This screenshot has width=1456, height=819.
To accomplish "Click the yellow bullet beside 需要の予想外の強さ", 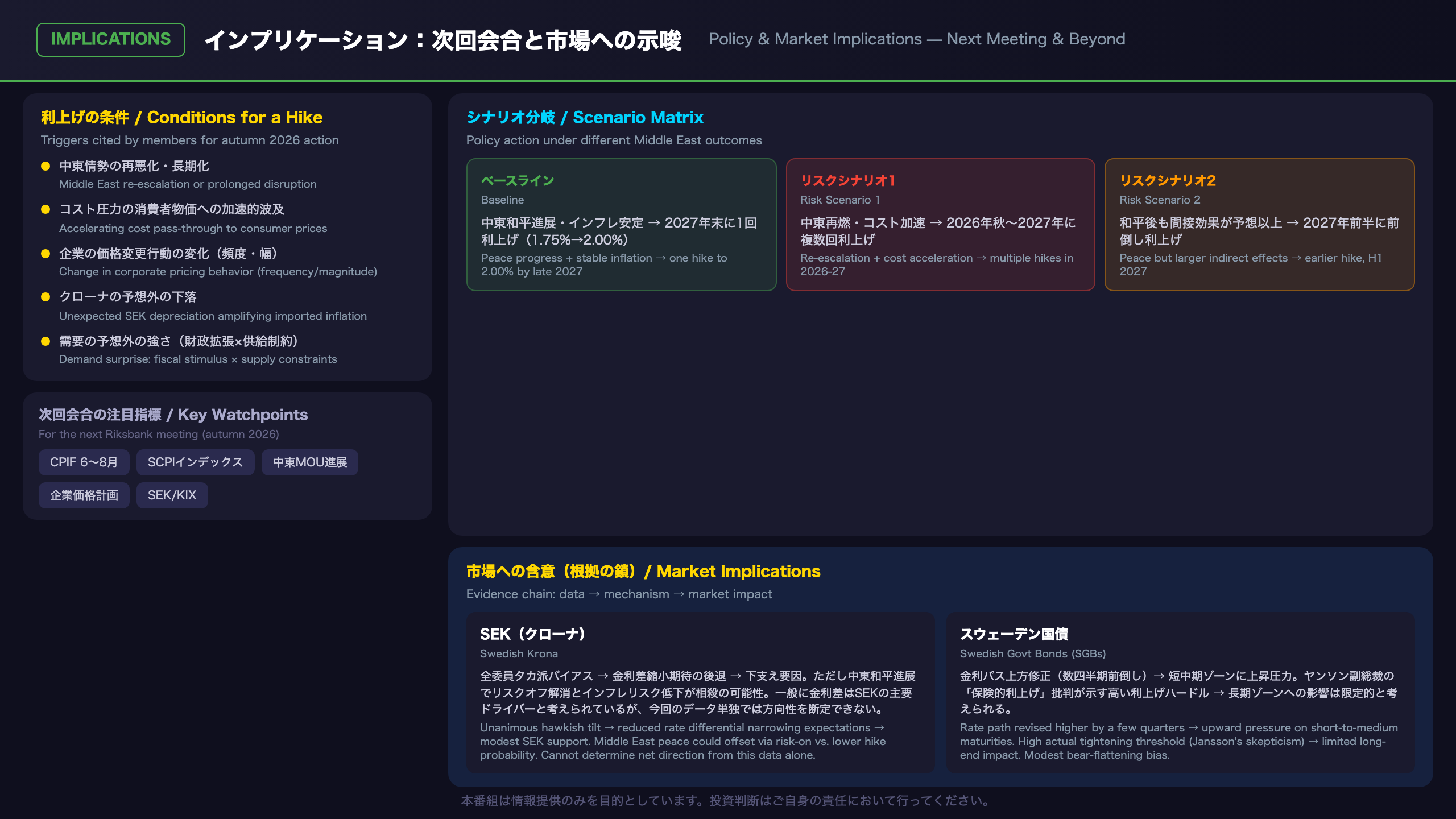I will (x=45, y=341).
